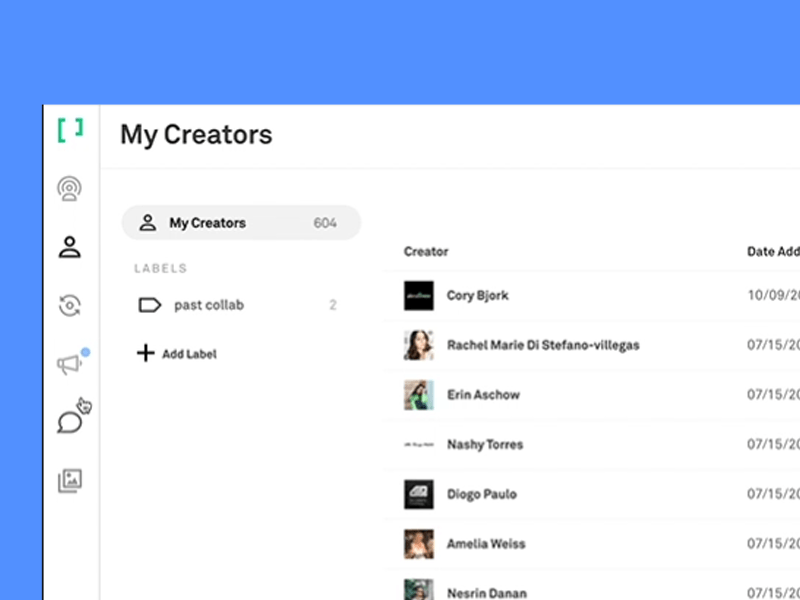Open the circular sync arrows sidebar icon
800x600 pixels.
[x=69, y=306]
